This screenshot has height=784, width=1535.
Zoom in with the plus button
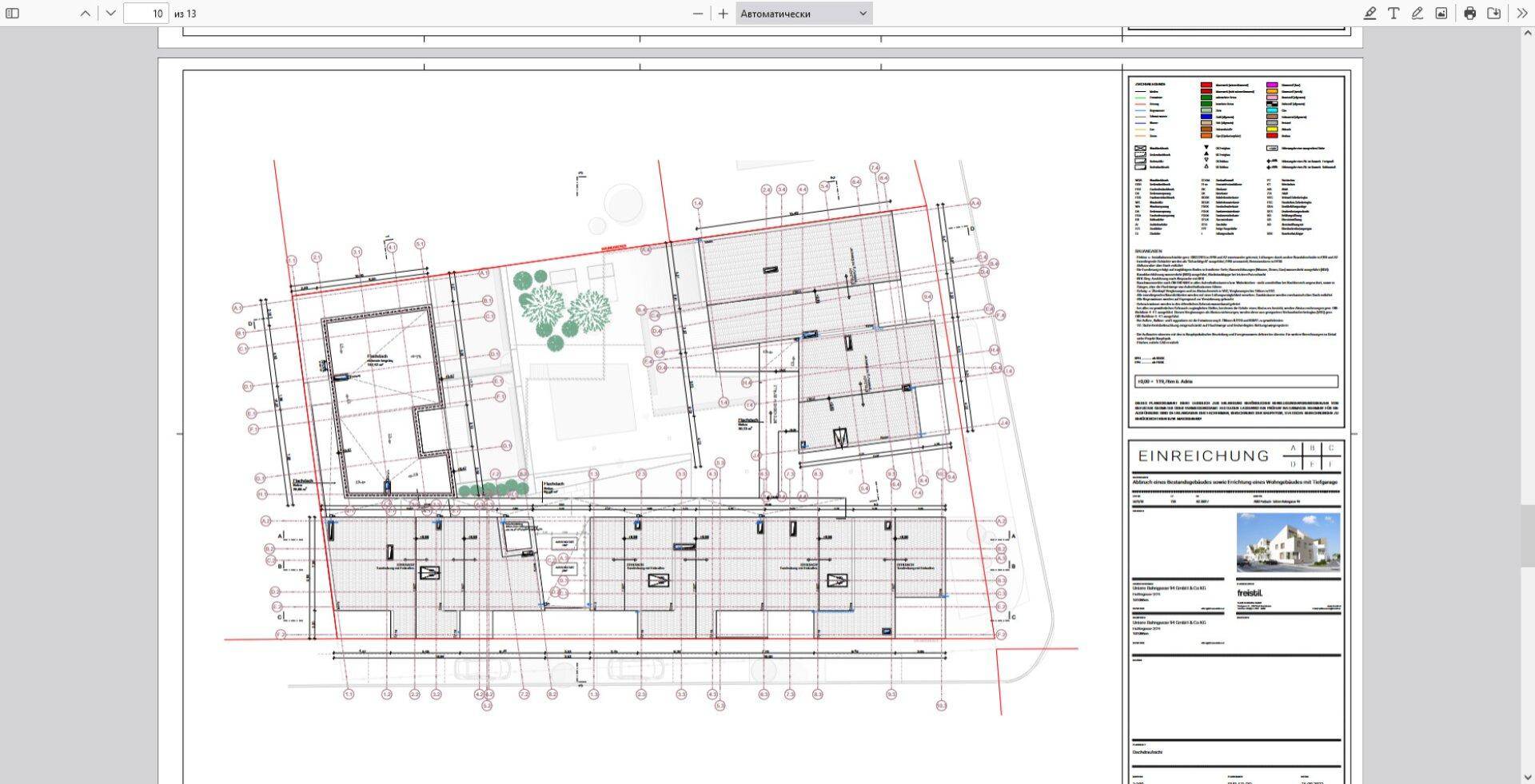(723, 14)
